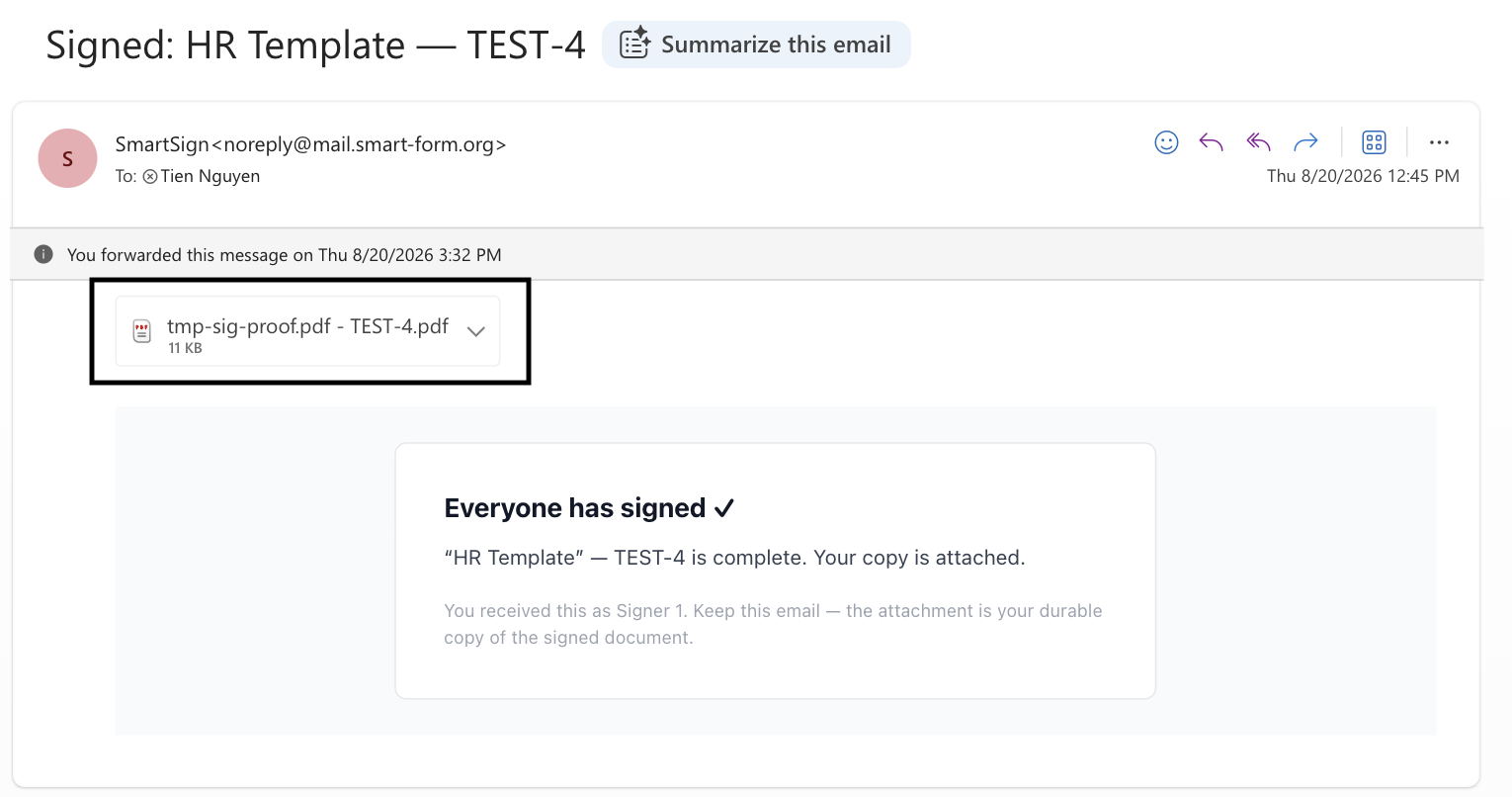Click the sparkle summary icon beside the subject
Viewport: 1512px width, 797px height.
pos(634,44)
